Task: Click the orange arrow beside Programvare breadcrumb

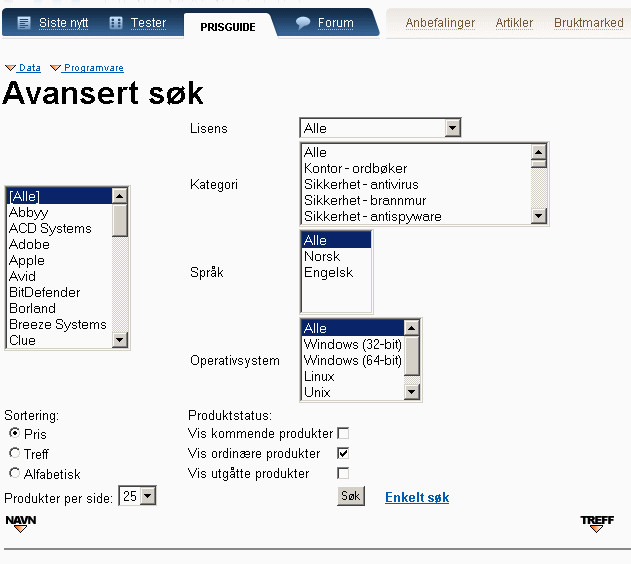Action: (x=55, y=68)
